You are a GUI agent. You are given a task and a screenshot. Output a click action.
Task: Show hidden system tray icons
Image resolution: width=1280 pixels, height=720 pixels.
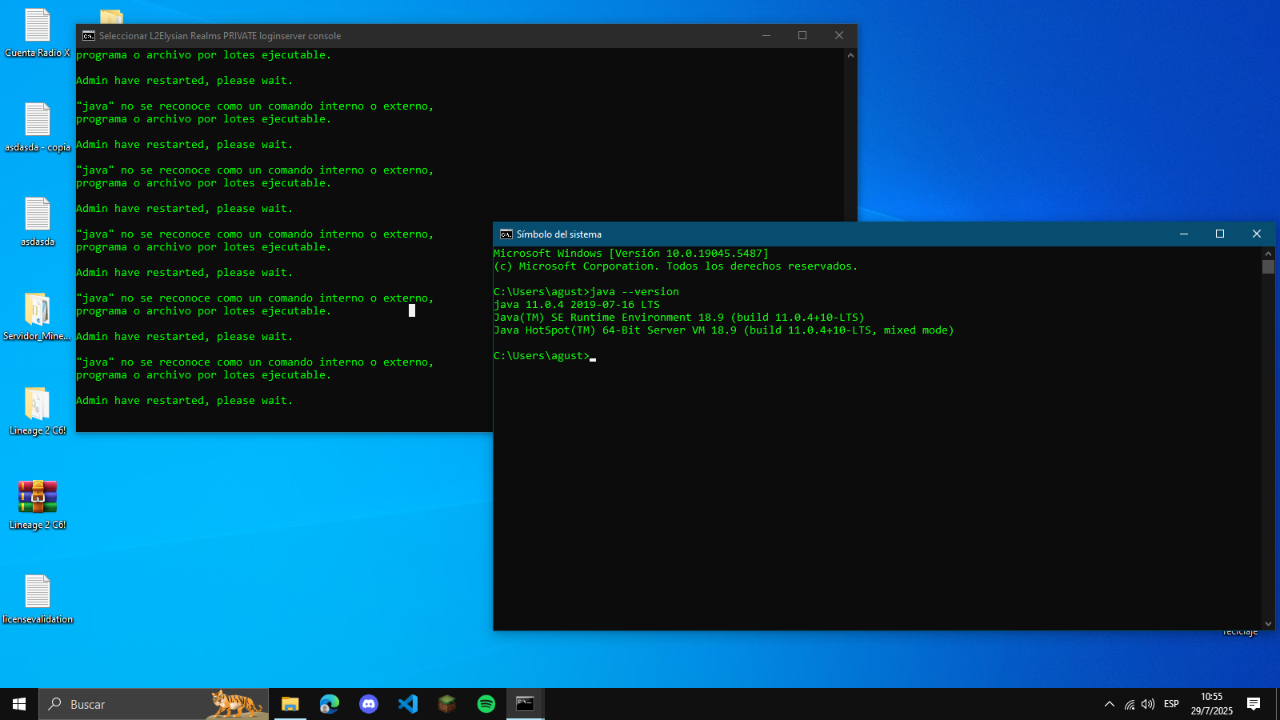(x=1109, y=704)
